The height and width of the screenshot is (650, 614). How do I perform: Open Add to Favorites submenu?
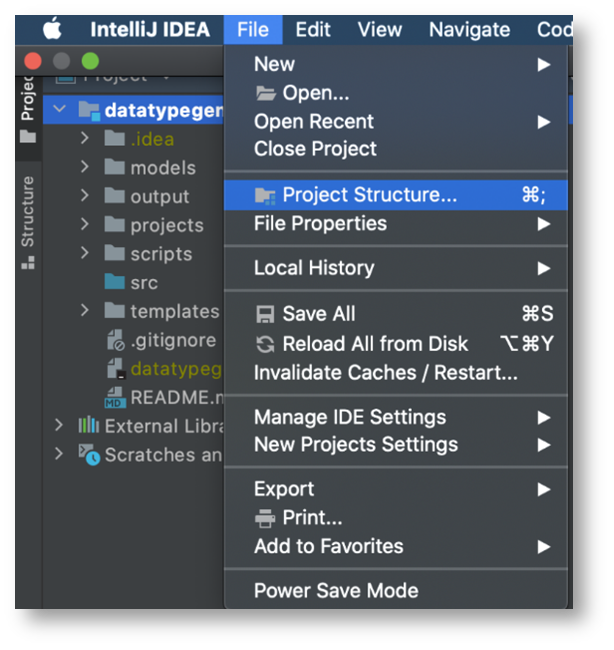(x=396, y=546)
